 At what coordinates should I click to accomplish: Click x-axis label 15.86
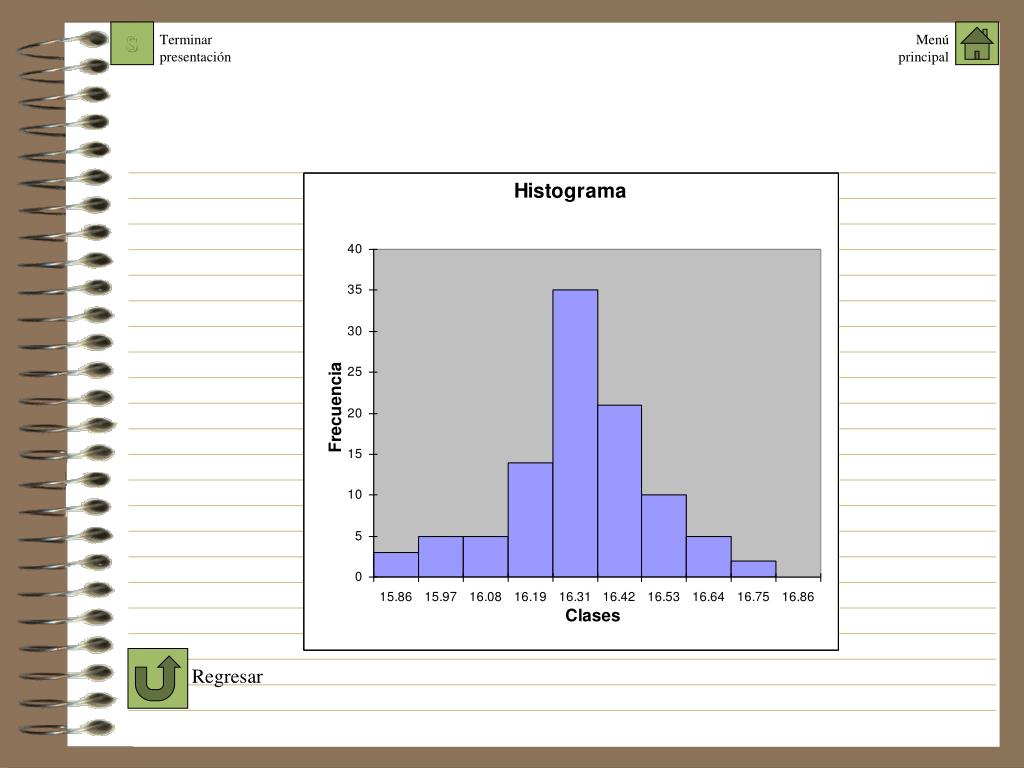click(x=396, y=596)
